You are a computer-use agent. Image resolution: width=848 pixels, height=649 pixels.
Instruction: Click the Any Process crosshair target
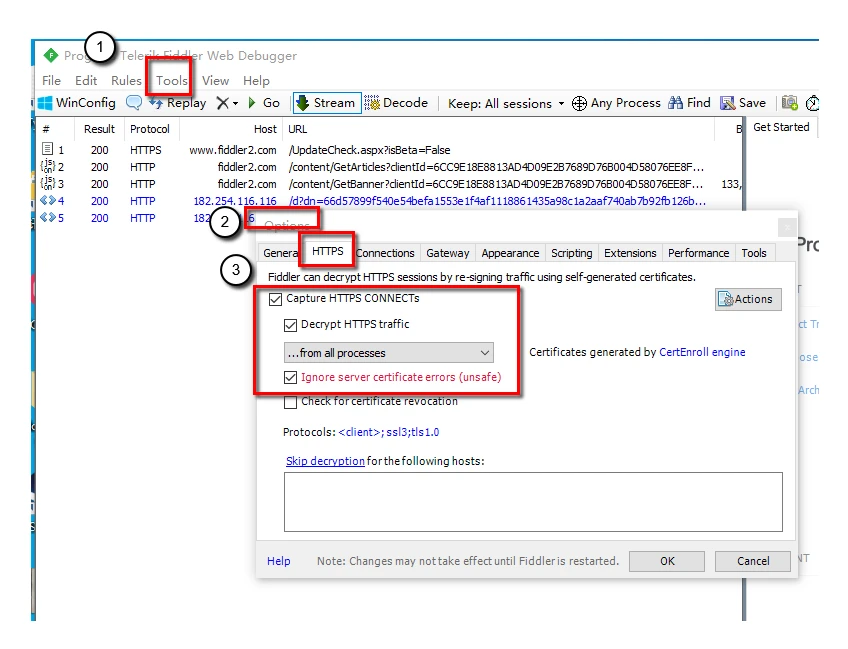pyautogui.click(x=579, y=103)
